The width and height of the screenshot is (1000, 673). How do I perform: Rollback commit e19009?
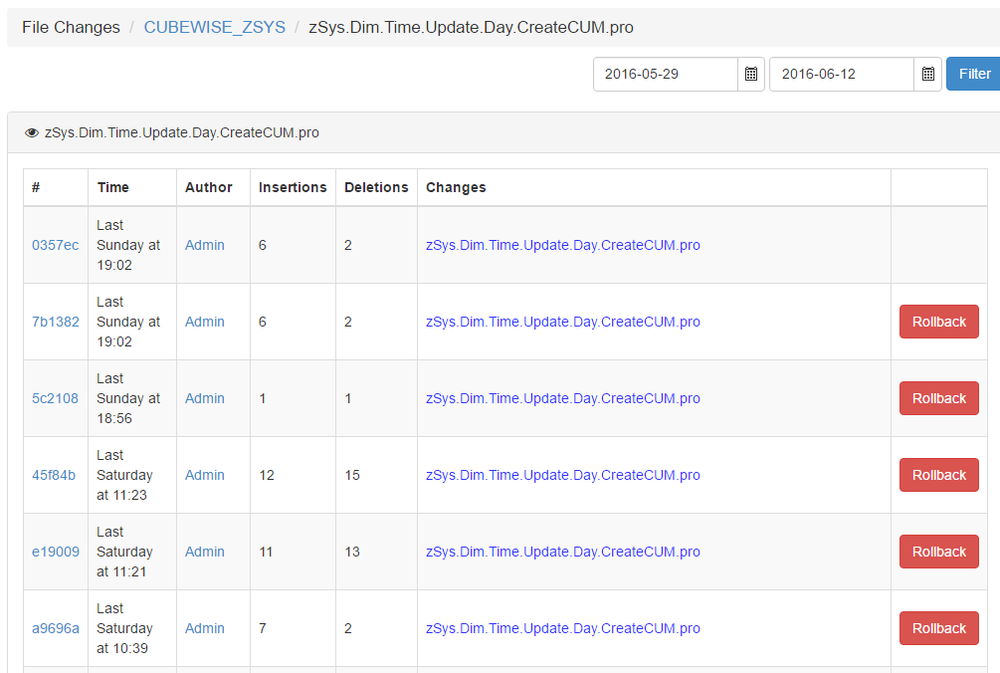click(x=938, y=552)
